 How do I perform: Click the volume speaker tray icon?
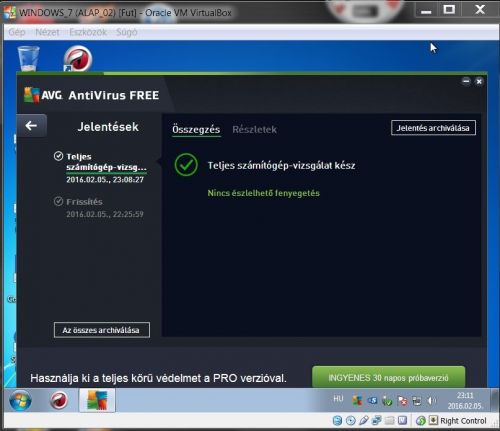coord(431,400)
